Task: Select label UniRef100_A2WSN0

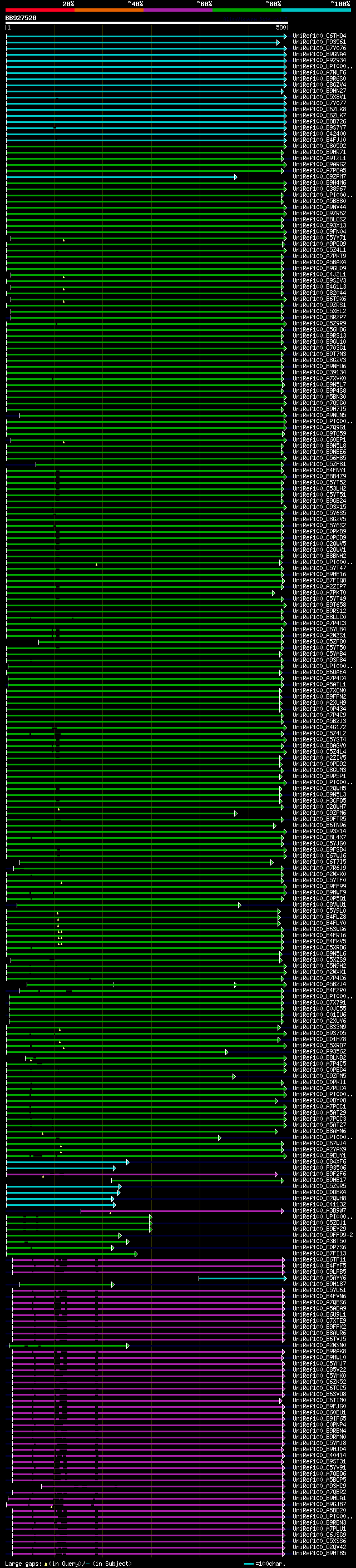Action: pos(319,1345)
